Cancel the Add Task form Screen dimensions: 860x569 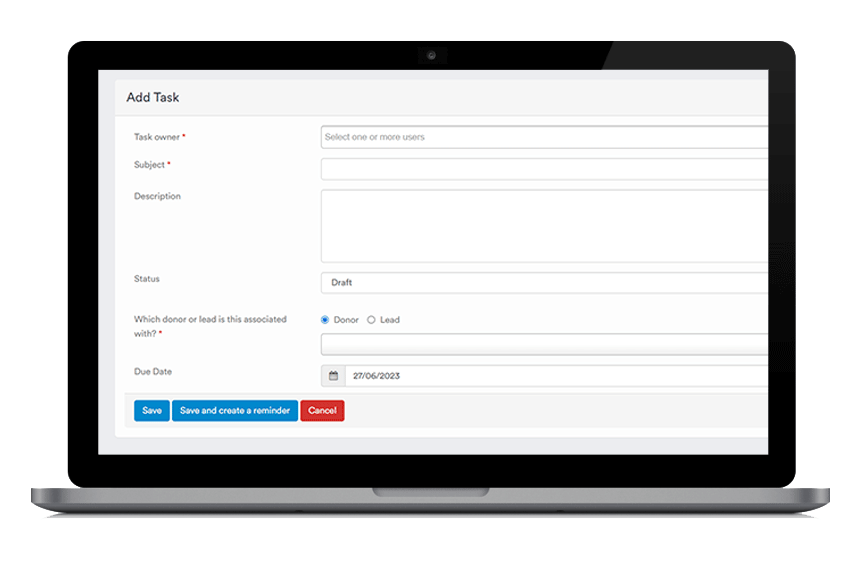click(322, 410)
